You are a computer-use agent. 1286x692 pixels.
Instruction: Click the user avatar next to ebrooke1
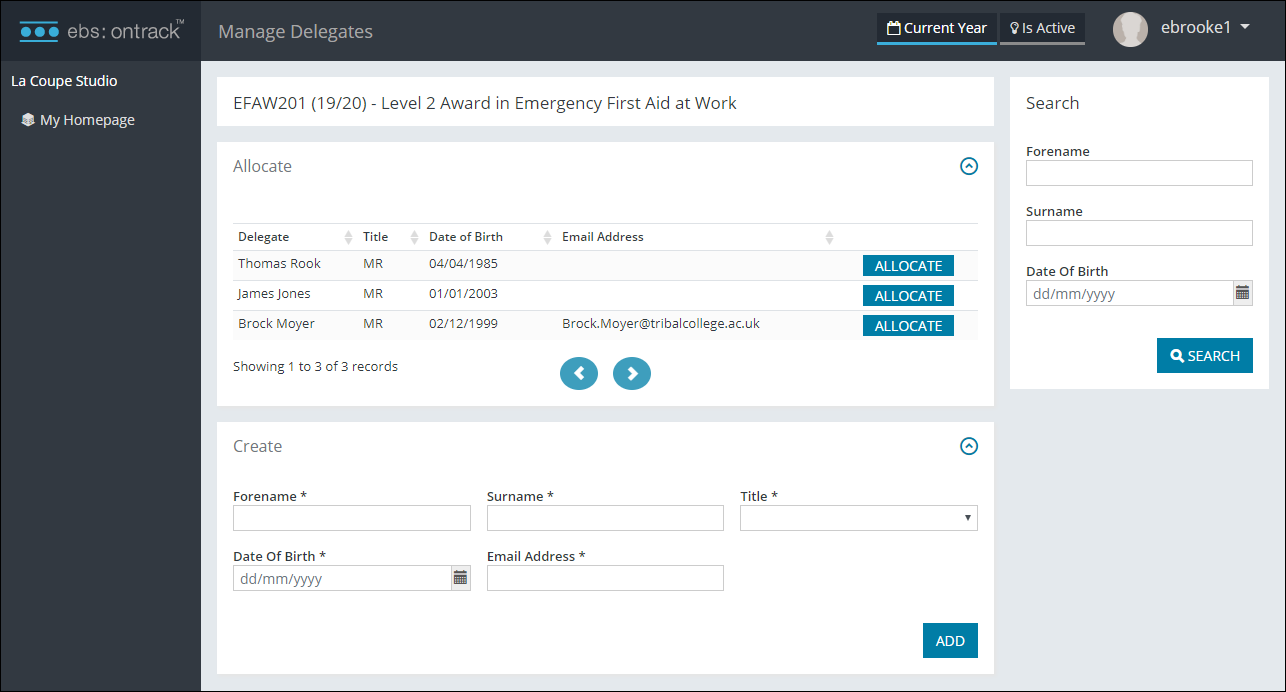click(x=1130, y=28)
